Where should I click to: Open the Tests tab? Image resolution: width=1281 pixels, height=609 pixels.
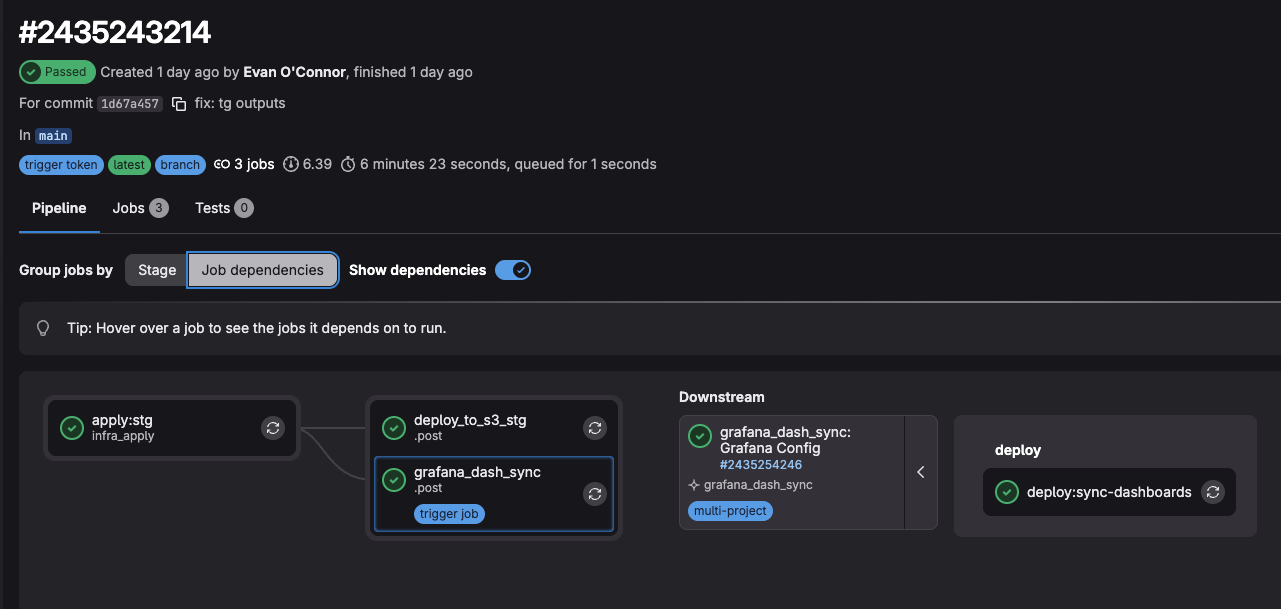(224, 208)
